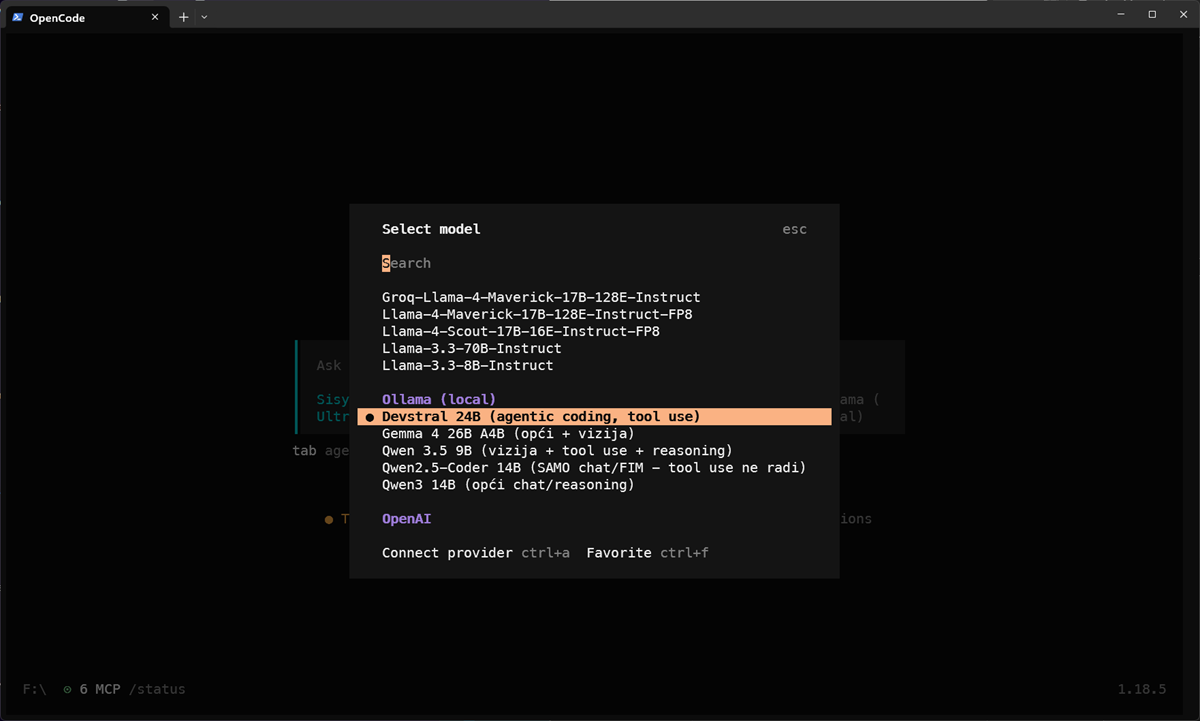The width and height of the screenshot is (1200, 721).
Task: Select the Qwen3 14B model
Action: (508, 484)
